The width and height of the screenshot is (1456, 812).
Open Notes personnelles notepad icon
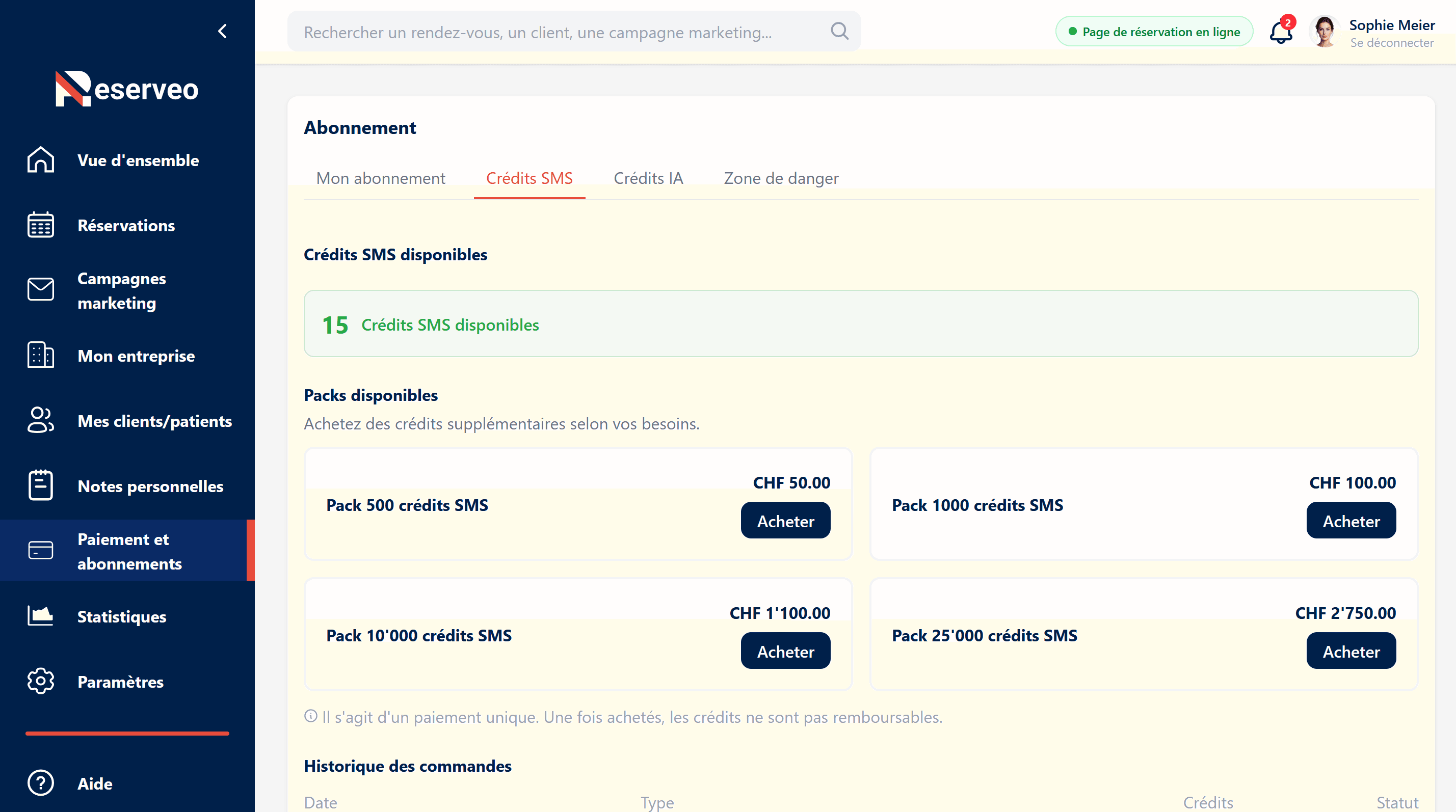[41, 486]
